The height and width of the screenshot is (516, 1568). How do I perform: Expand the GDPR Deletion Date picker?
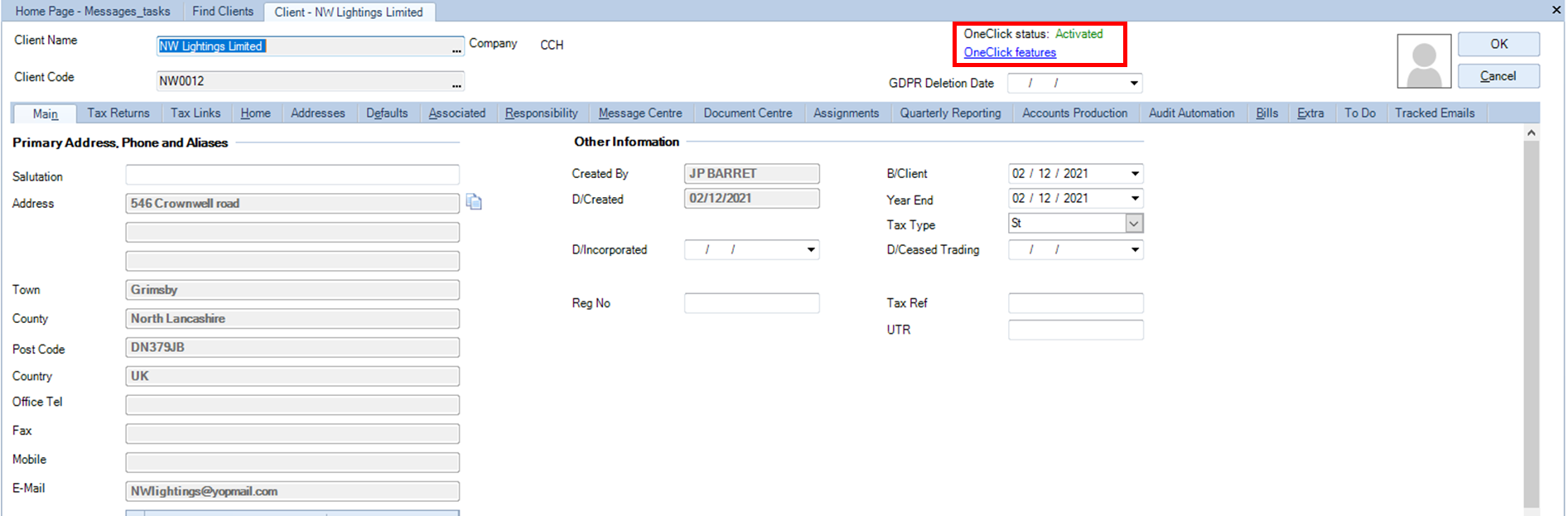[1134, 84]
